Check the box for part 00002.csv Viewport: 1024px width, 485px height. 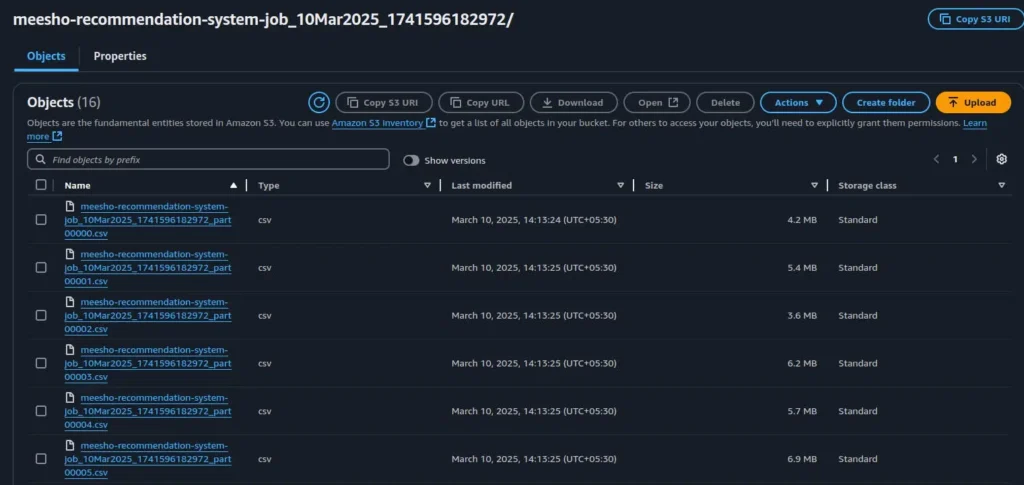coord(41,315)
